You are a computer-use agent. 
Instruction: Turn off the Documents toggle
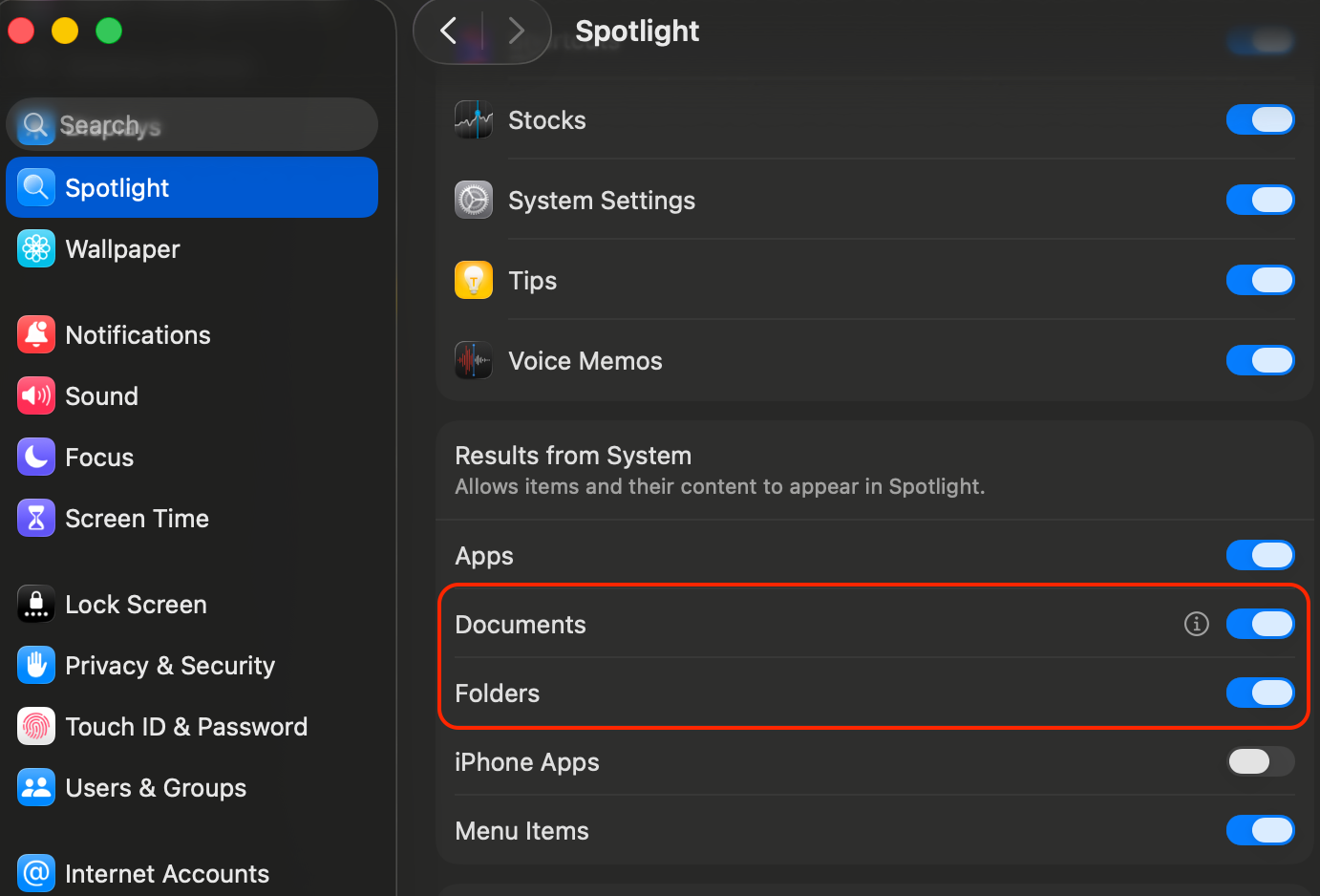pos(1260,624)
